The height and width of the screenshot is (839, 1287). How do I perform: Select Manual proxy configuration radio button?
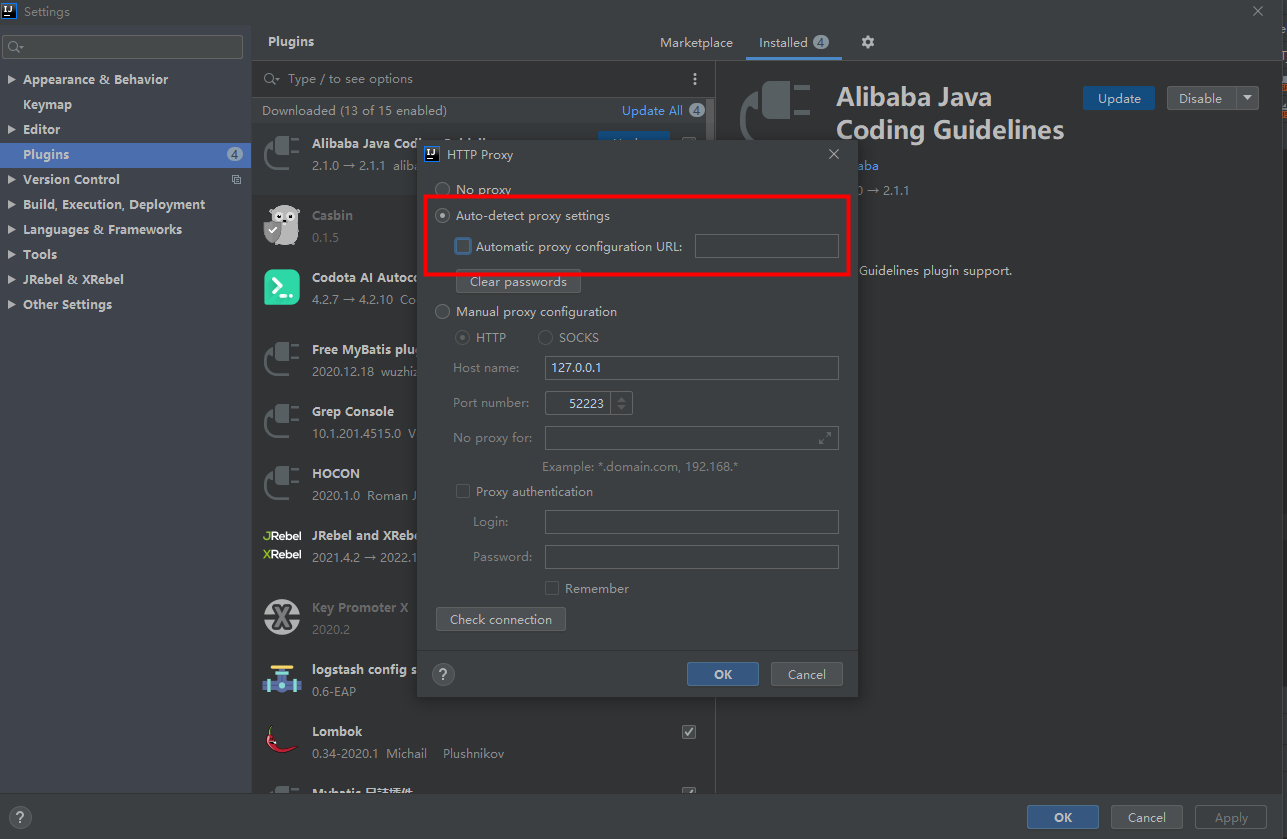point(442,311)
